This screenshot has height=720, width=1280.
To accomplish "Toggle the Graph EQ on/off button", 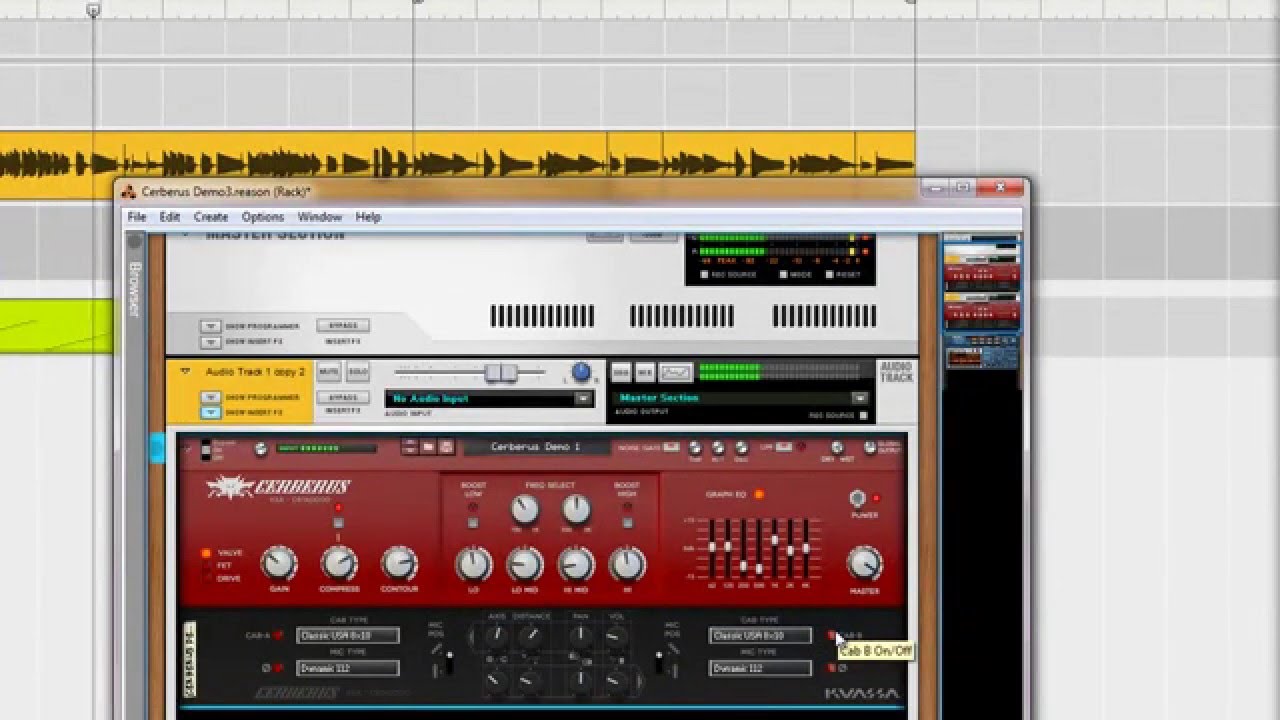I will coord(759,494).
